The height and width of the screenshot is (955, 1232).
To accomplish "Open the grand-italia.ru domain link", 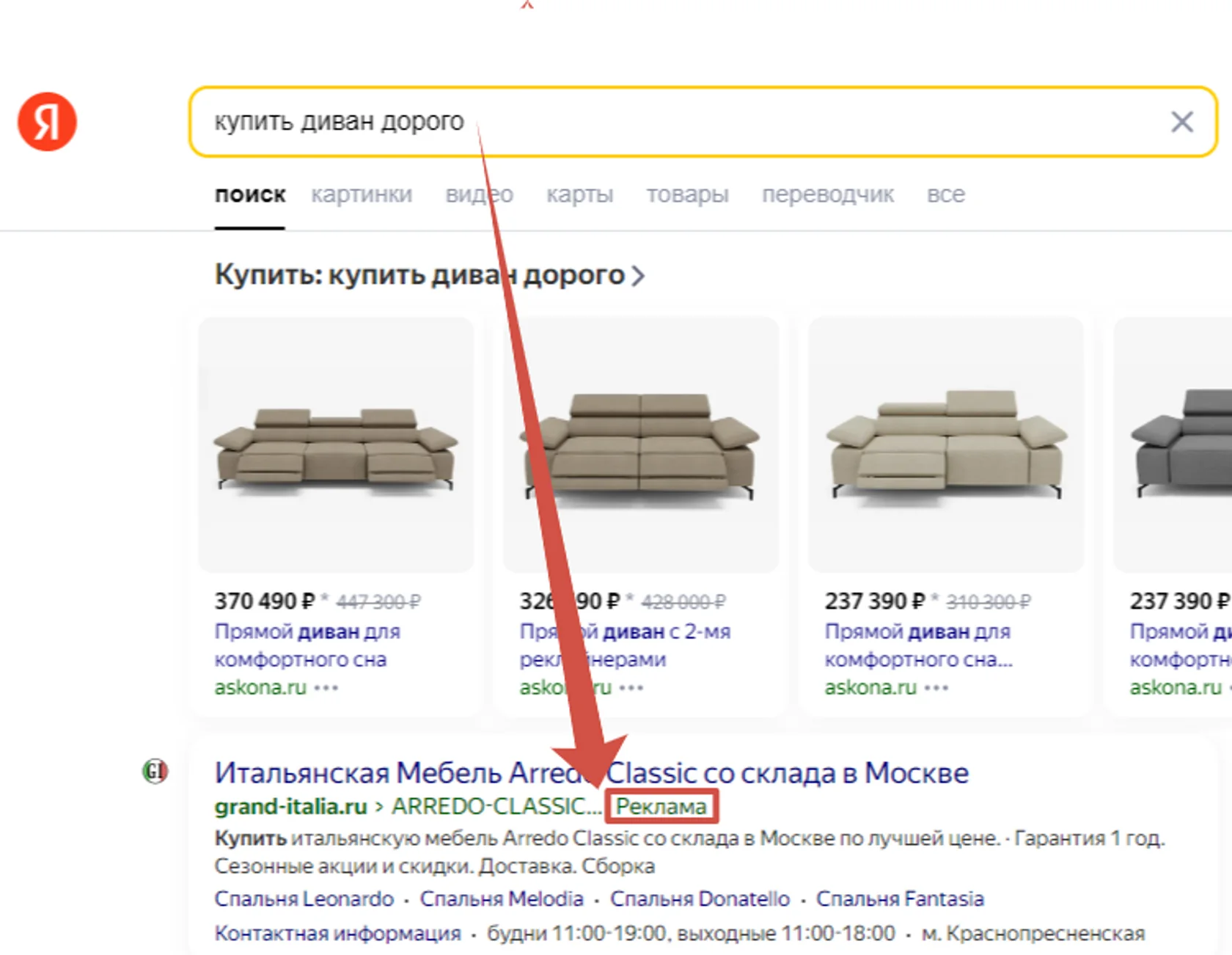I will coord(290,807).
